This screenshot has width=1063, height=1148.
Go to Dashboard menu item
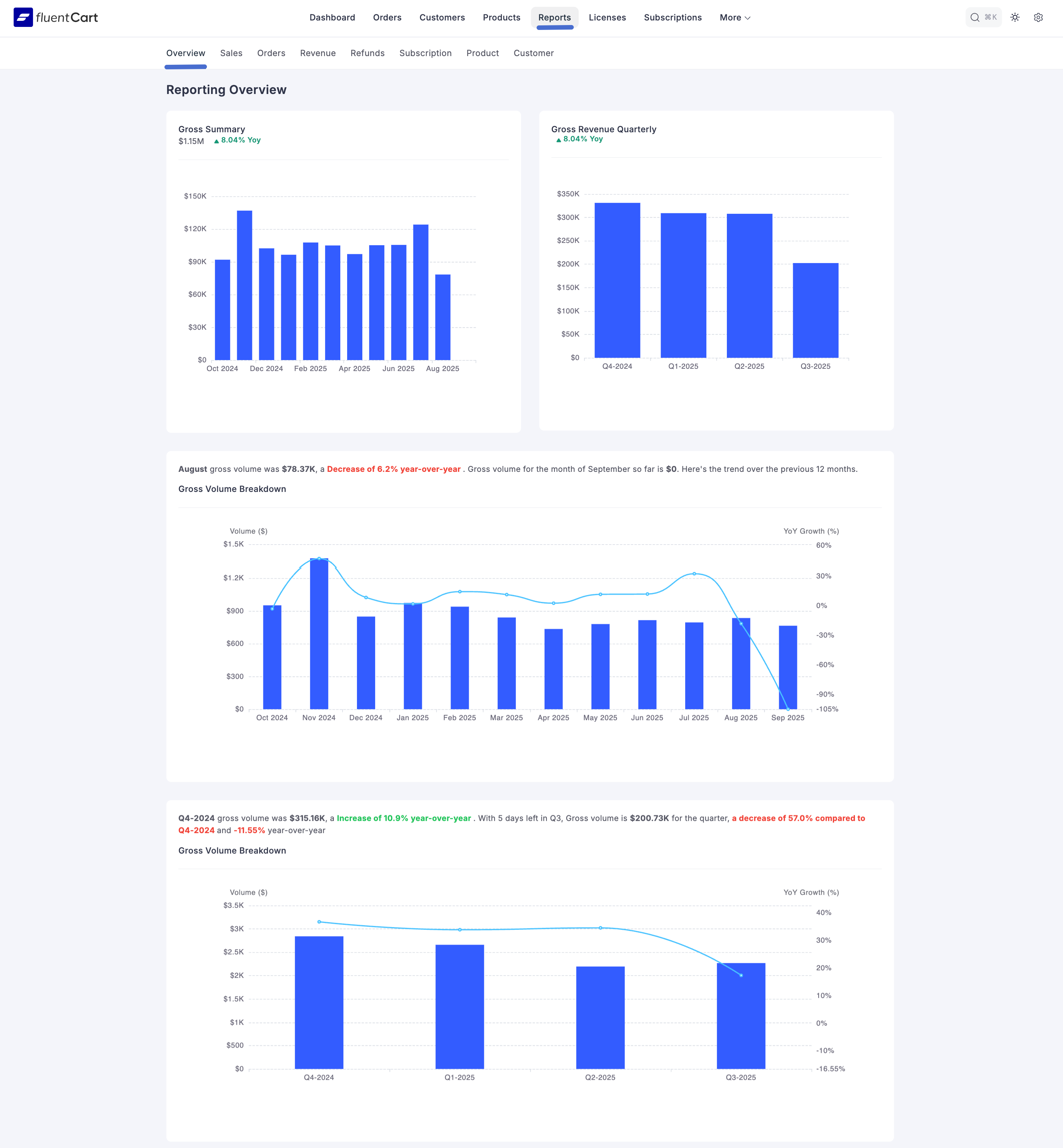pyautogui.click(x=332, y=17)
